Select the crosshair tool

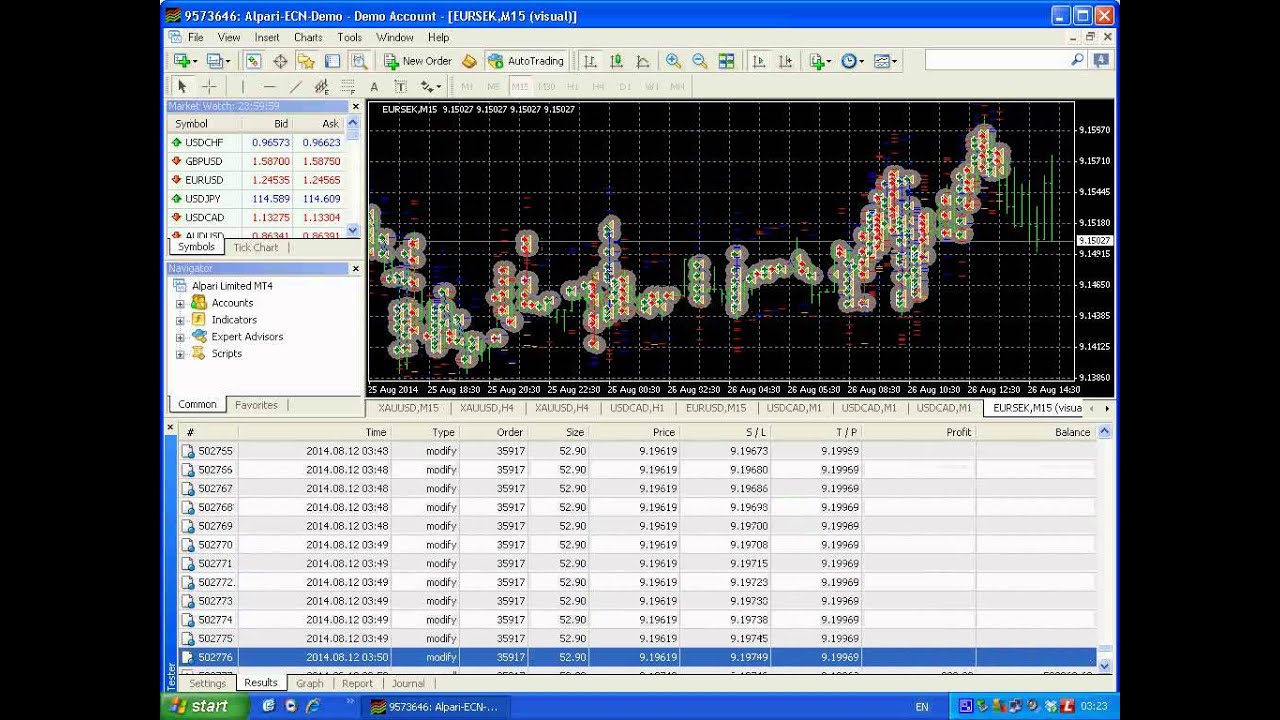click(209, 87)
